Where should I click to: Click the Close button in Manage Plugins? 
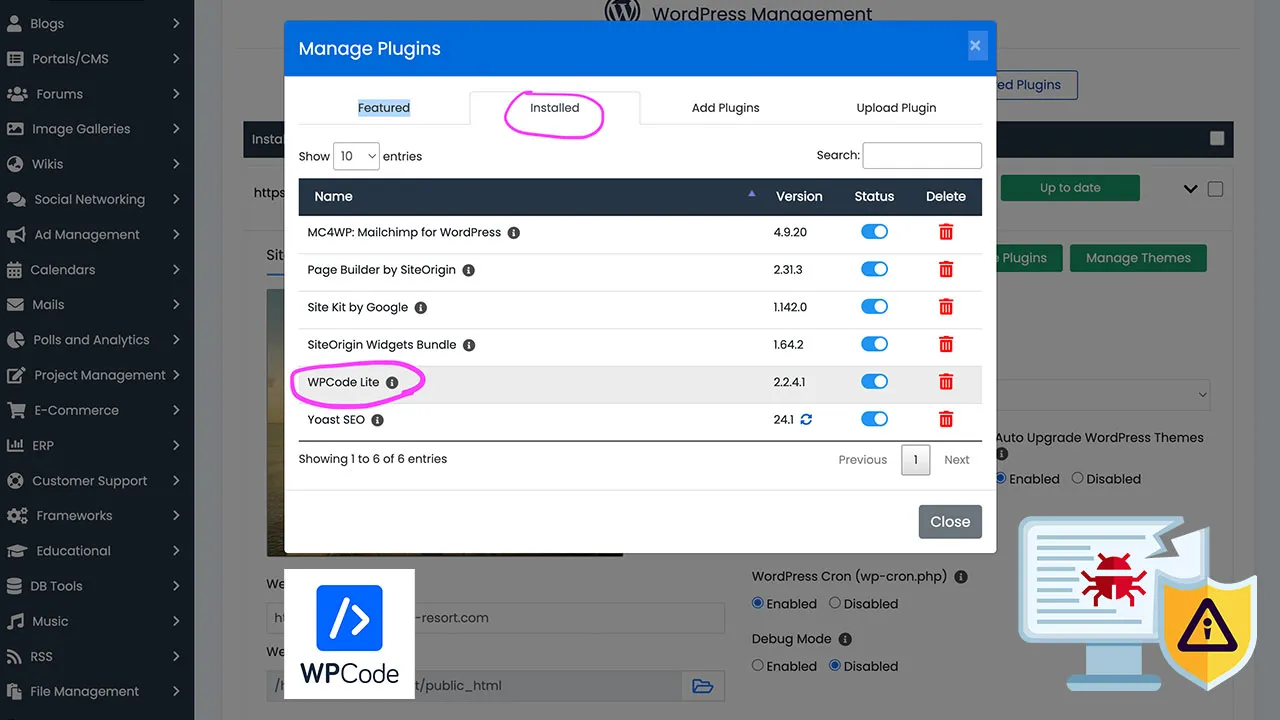point(950,522)
